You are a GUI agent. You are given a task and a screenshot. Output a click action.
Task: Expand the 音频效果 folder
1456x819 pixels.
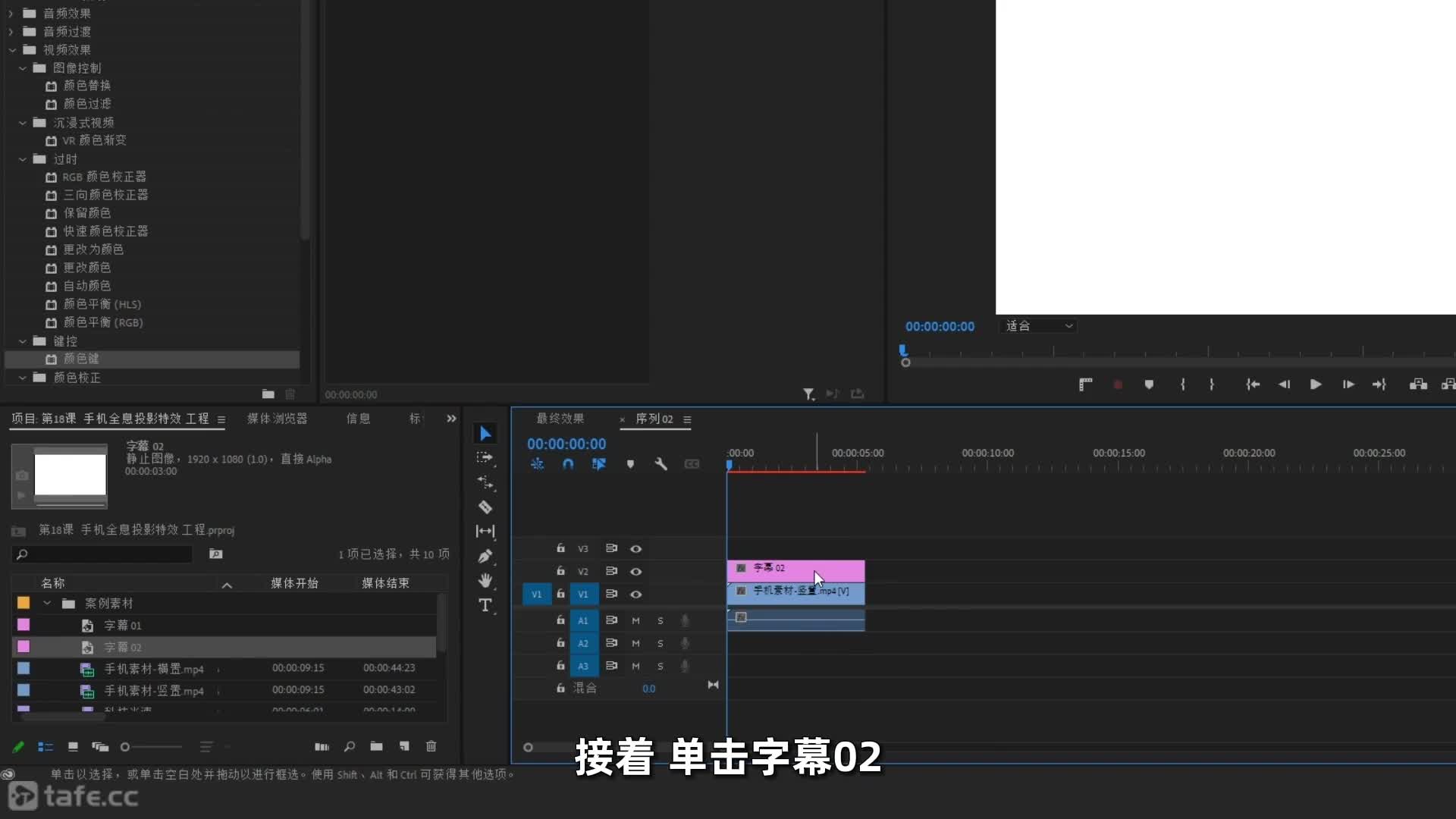coord(11,14)
